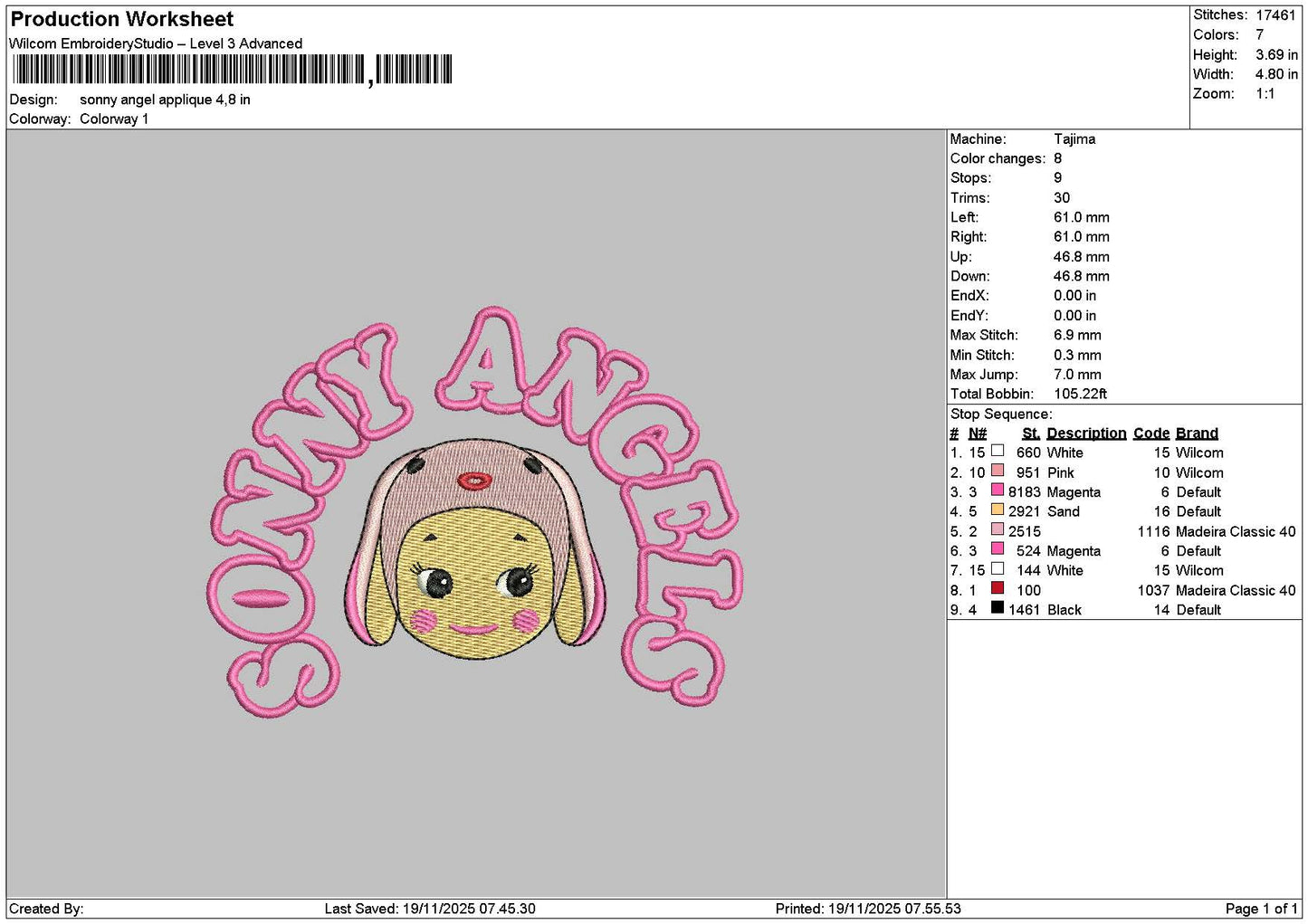Click 'Wilcom EmbroideryStudio – Level 3 Advanced' text
Screen dimensions: 1308x924
156,43
